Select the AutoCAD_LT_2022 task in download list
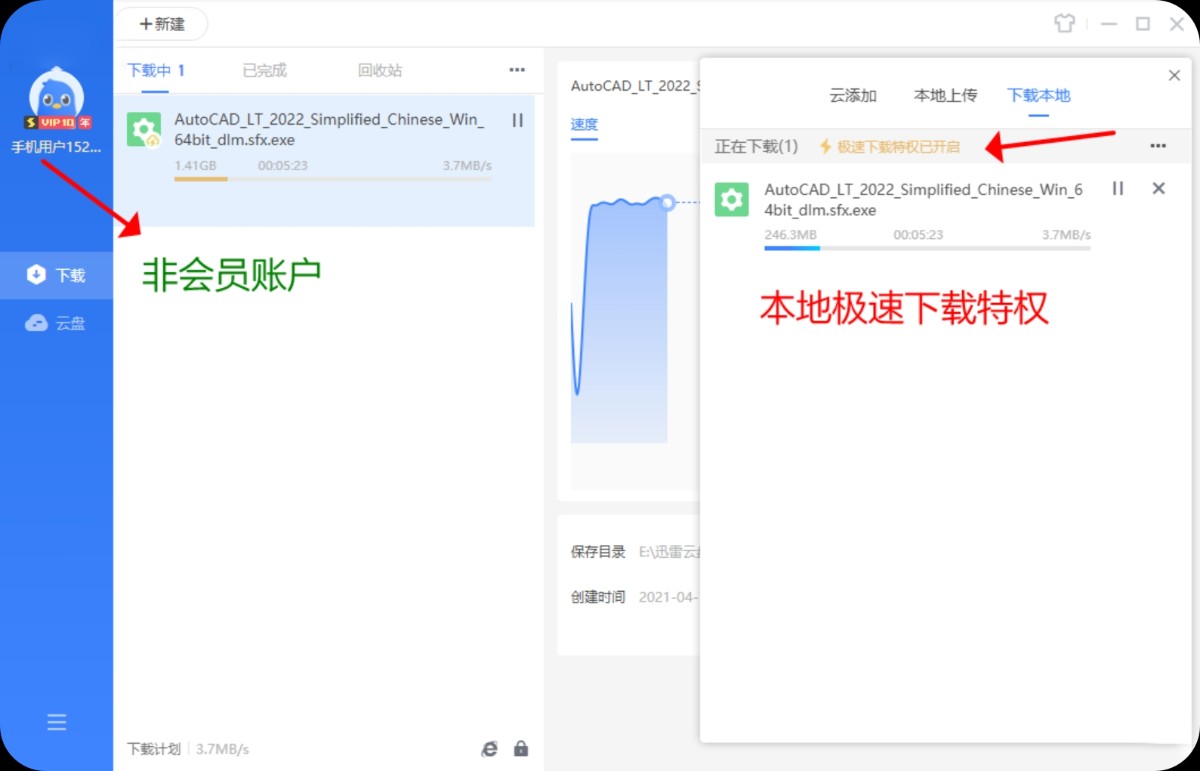This screenshot has height=771, width=1200. click(x=324, y=161)
